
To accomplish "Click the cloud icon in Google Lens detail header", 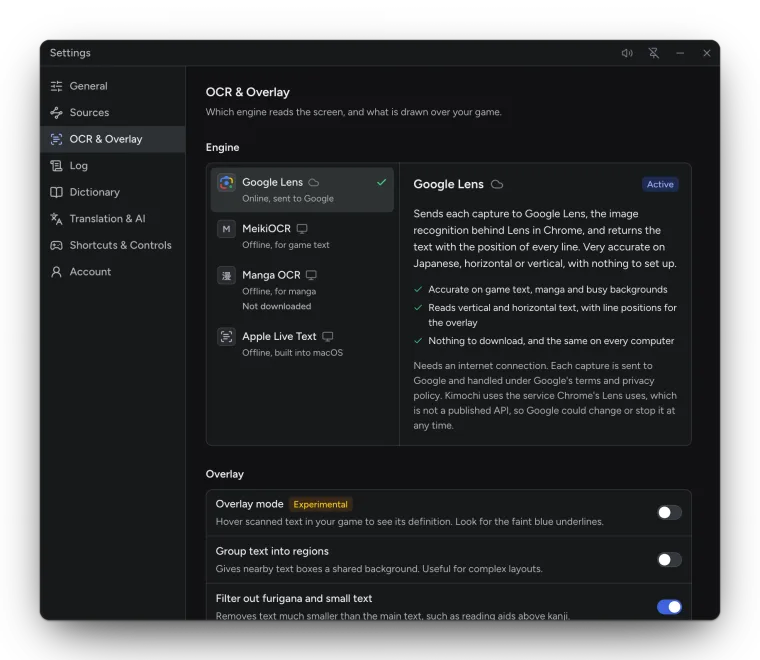I will [x=497, y=185].
